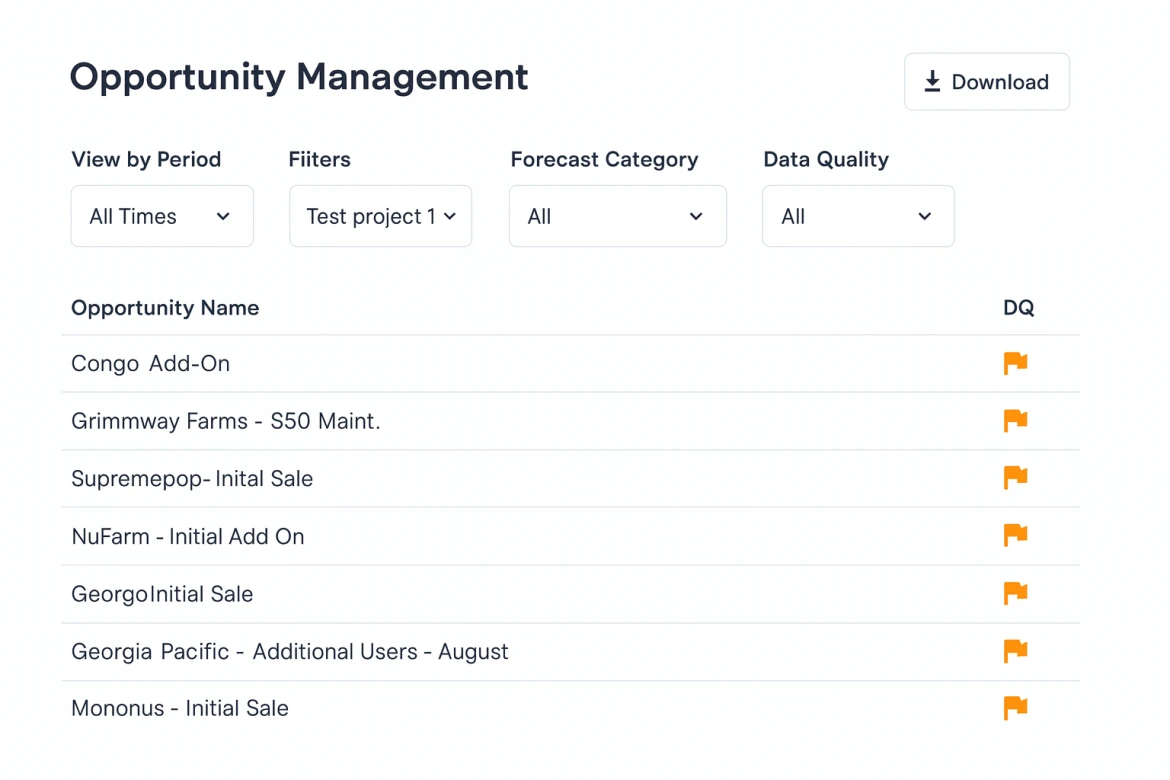Open the View by Period dropdown

(162, 216)
